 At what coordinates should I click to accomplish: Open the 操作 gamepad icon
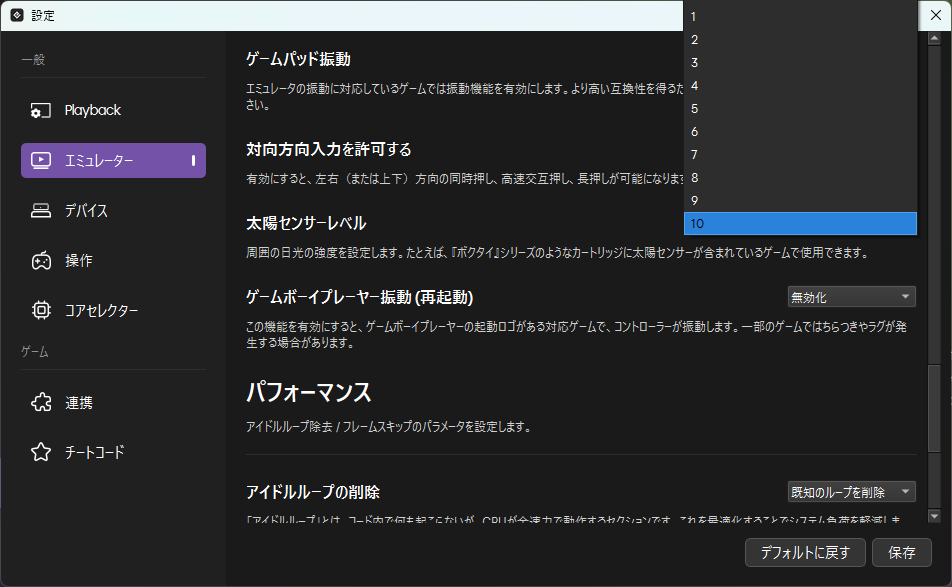point(41,261)
